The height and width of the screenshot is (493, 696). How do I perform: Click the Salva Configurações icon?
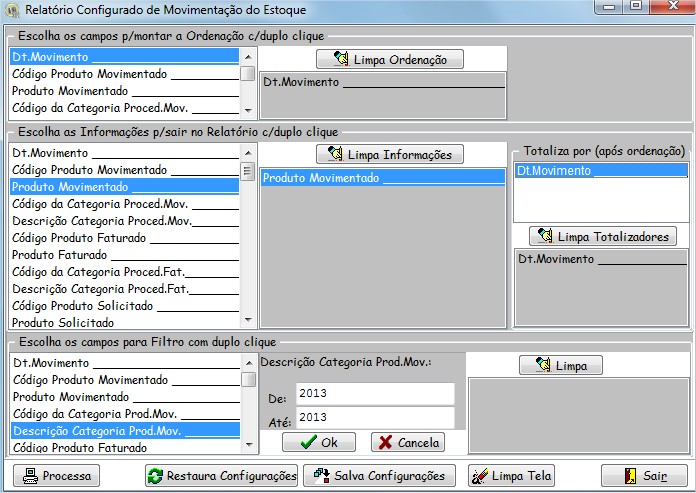pos(321,475)
